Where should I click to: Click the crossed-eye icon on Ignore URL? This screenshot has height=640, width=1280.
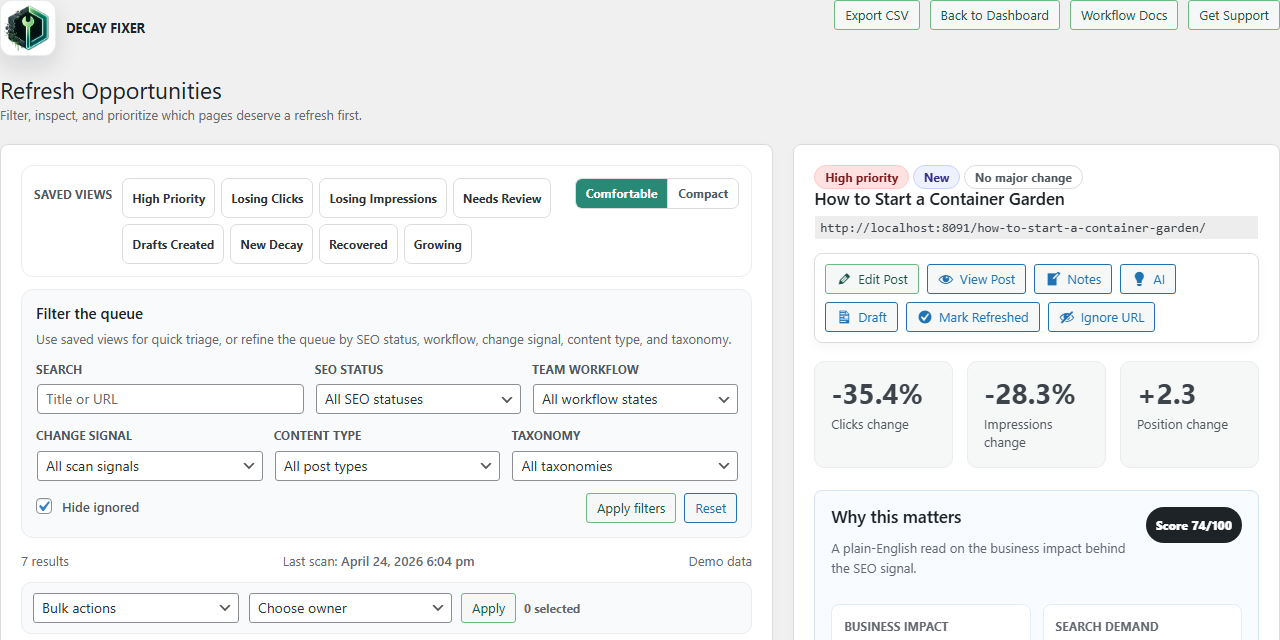click(x=1066, y=317)
